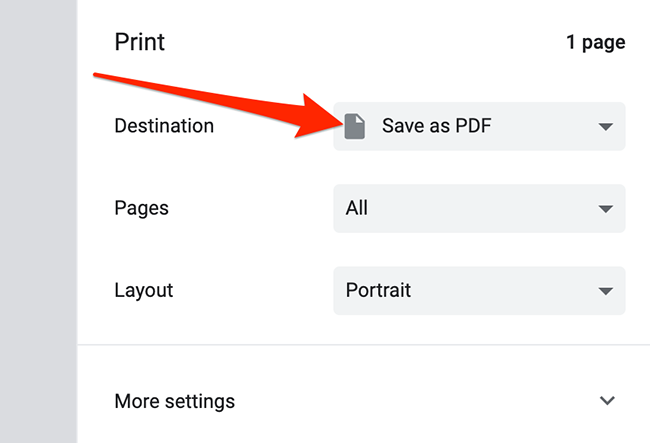The image size is (650, 443).
Task: Click the word PDF in Destination field
Action: tap(473, 127)
